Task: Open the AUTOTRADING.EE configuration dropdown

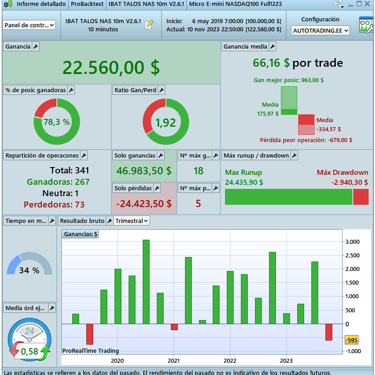Action: [x=320, y=31]
